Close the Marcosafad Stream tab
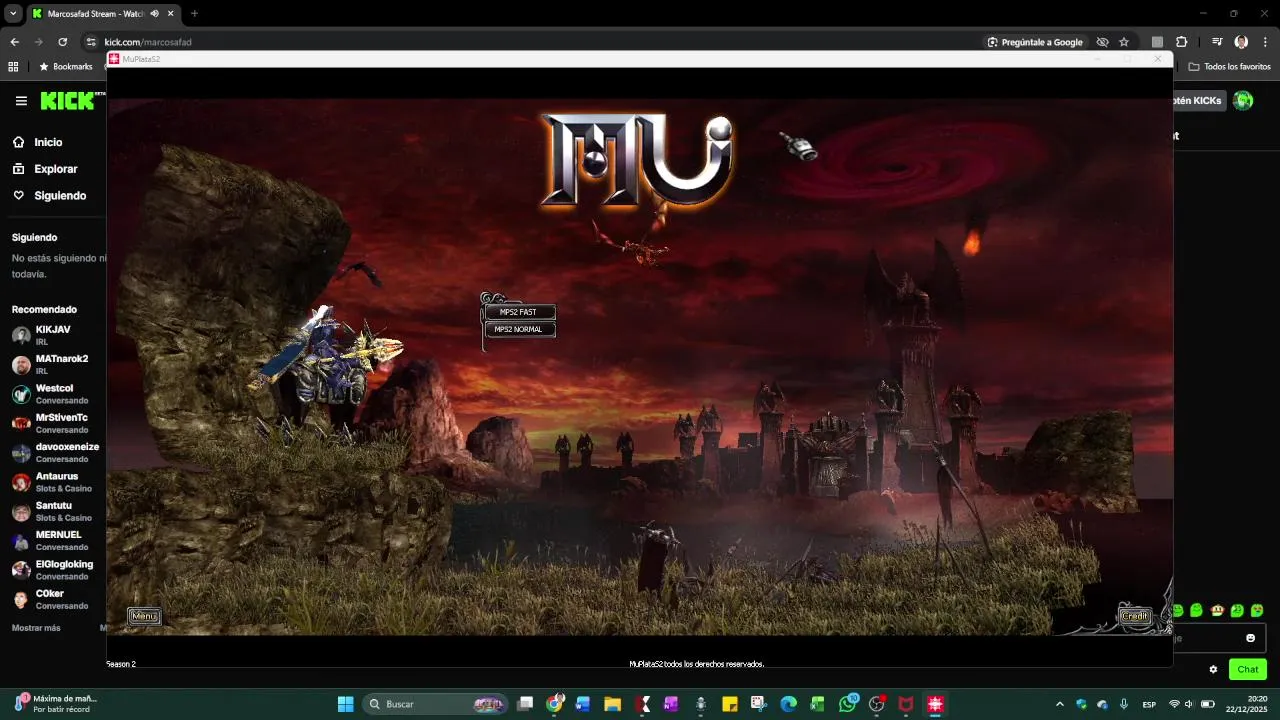The image size is (1280, 720). click(170, 14)
